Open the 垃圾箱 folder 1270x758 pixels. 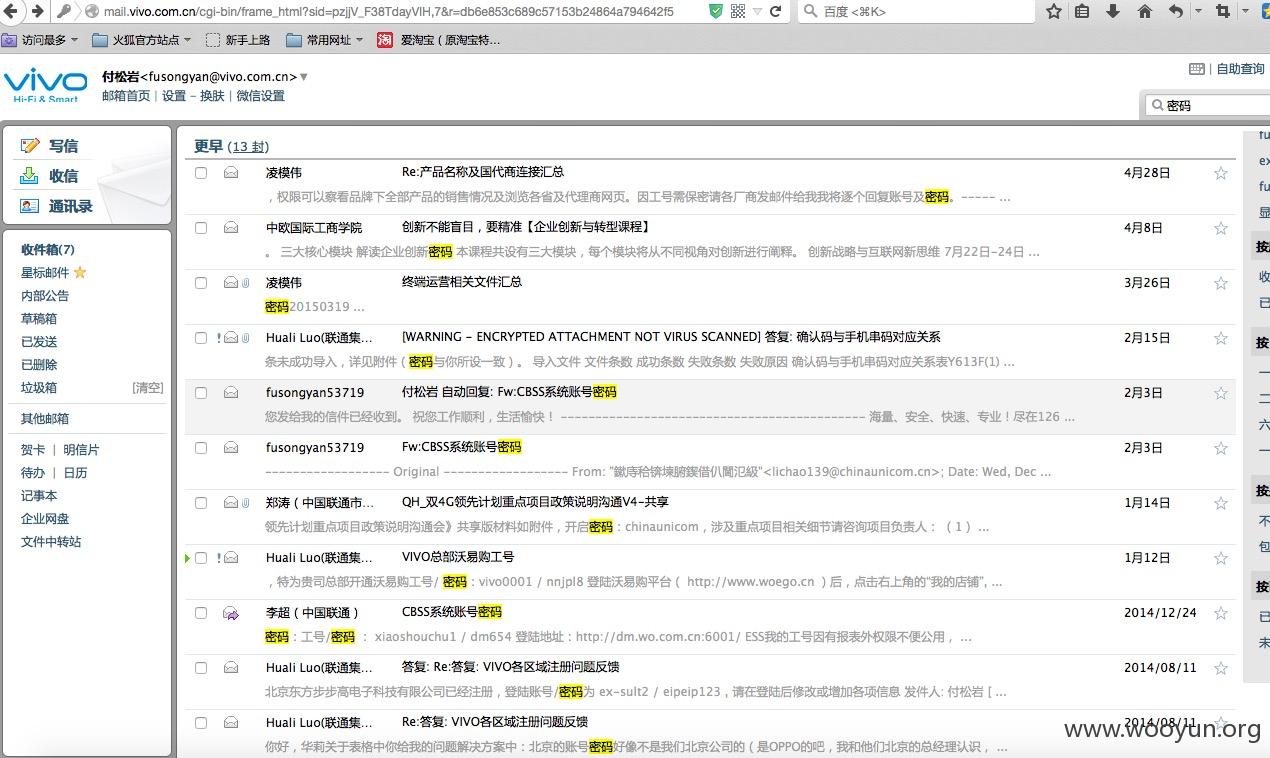(x=39, y=388)
